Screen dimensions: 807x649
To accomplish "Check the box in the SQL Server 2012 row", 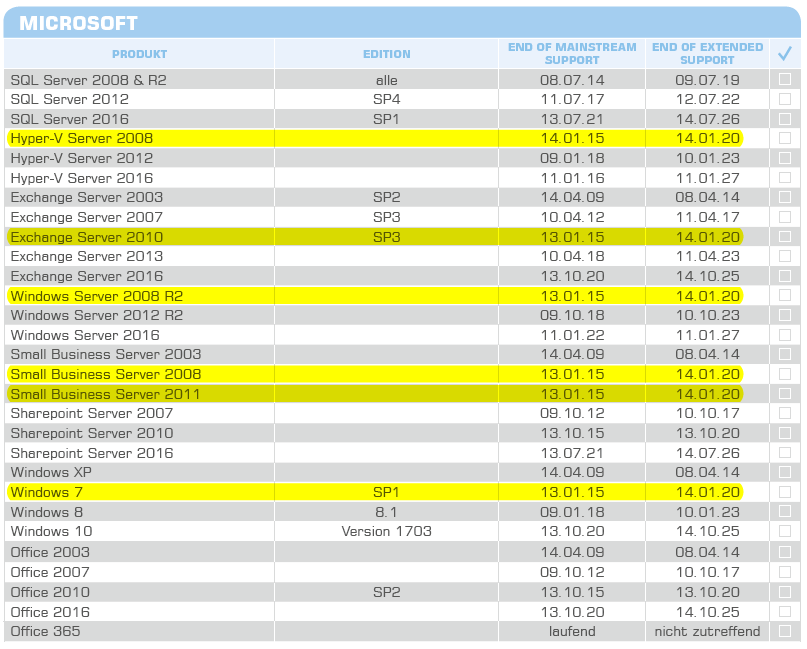I will pyautogui.click(x=785, y=99).
